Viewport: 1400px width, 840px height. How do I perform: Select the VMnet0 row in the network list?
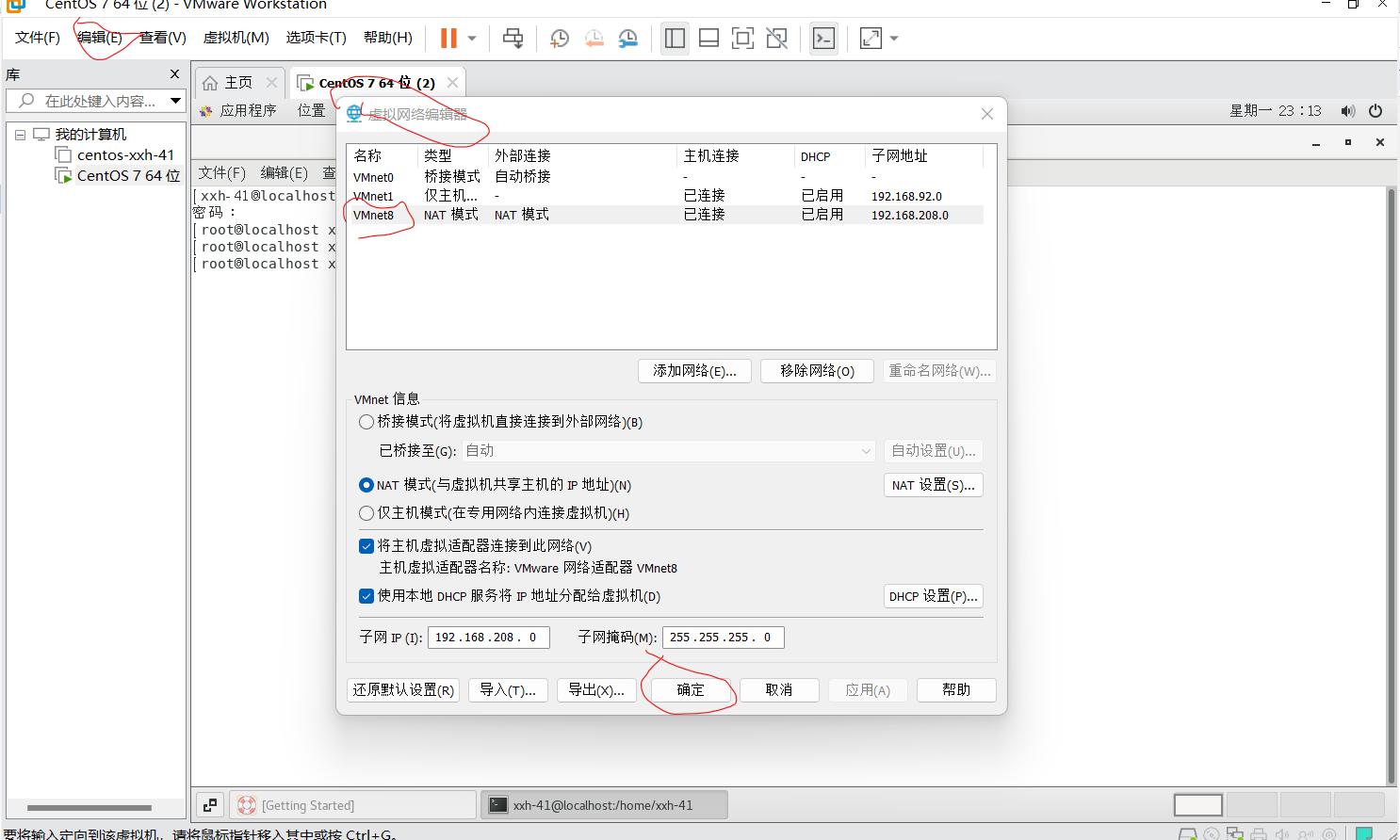(665, 177)
